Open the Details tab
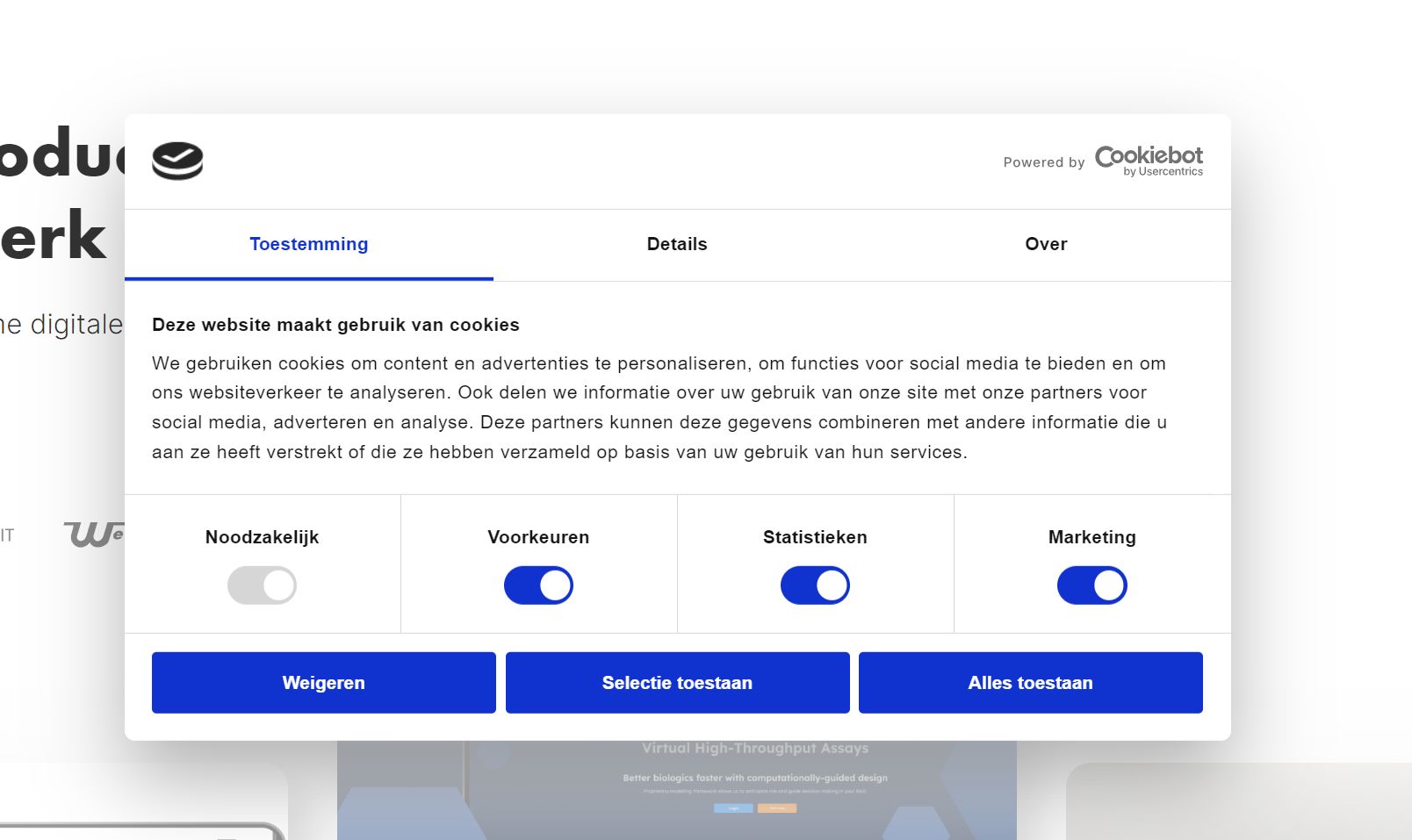Viewport: 1412px width, 840px height. (676, 245)
